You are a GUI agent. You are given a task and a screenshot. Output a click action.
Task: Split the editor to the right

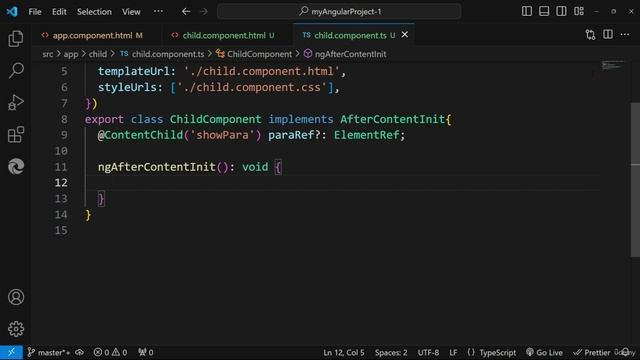coord(608,35)
